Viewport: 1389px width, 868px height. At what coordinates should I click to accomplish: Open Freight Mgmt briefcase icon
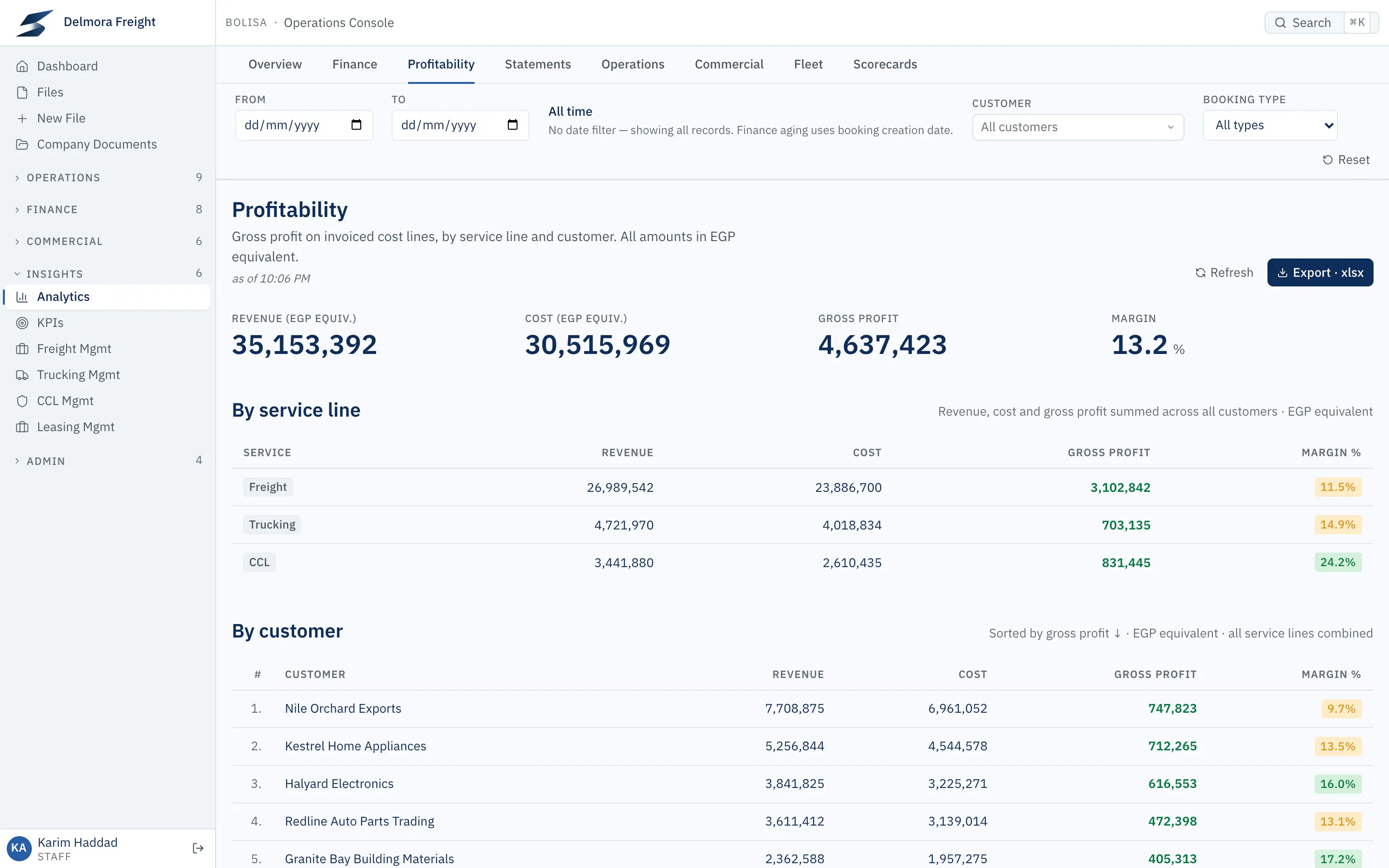pos(22,349)
